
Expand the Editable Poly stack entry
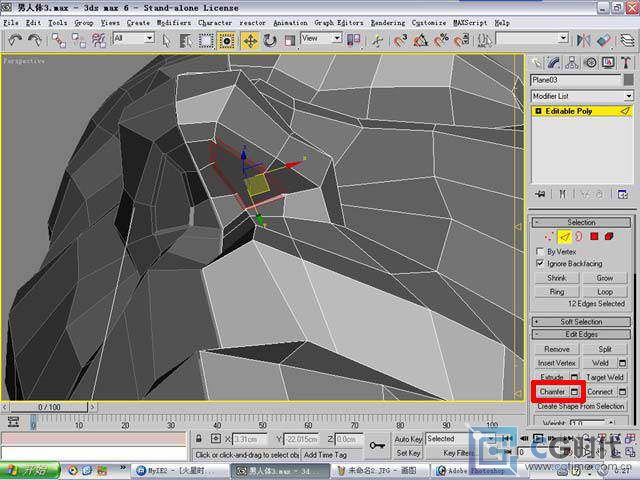tap(538, 111)
